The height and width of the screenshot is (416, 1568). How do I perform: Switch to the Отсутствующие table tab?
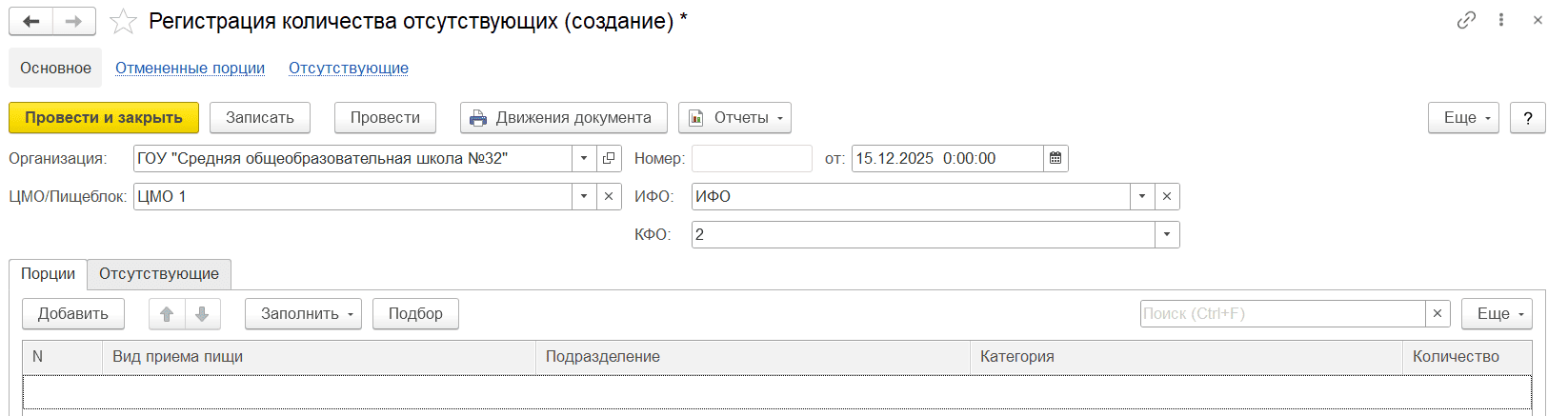coord(159,273)
